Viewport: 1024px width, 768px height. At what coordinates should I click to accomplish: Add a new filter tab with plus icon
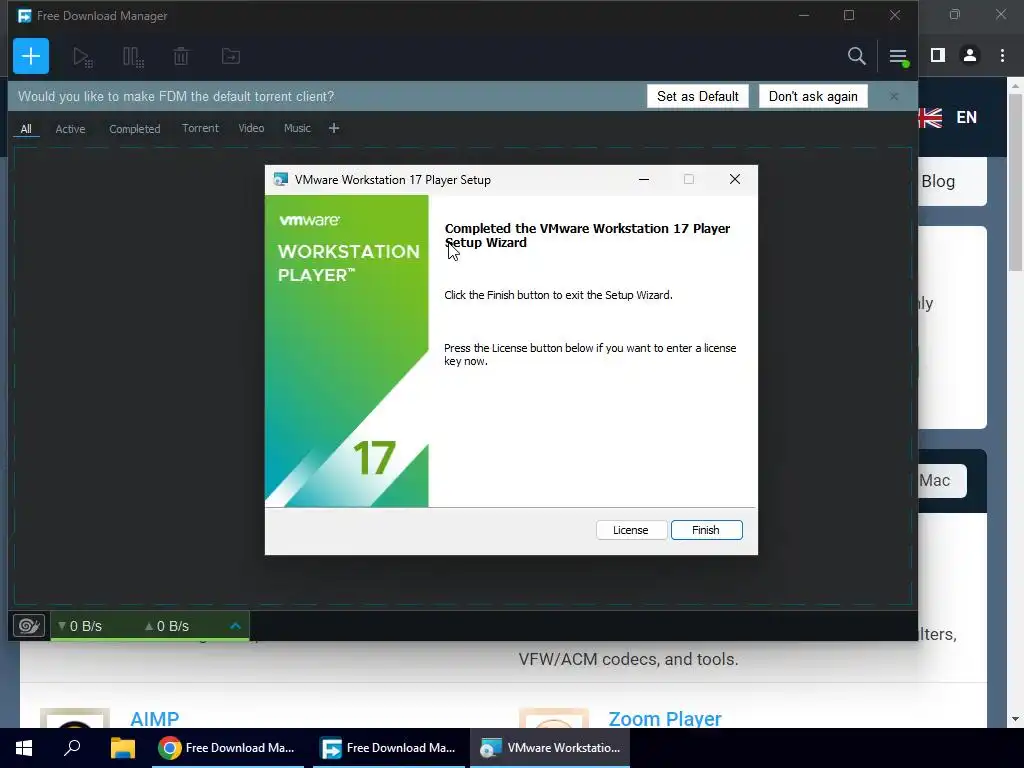(x=334, y=128)
